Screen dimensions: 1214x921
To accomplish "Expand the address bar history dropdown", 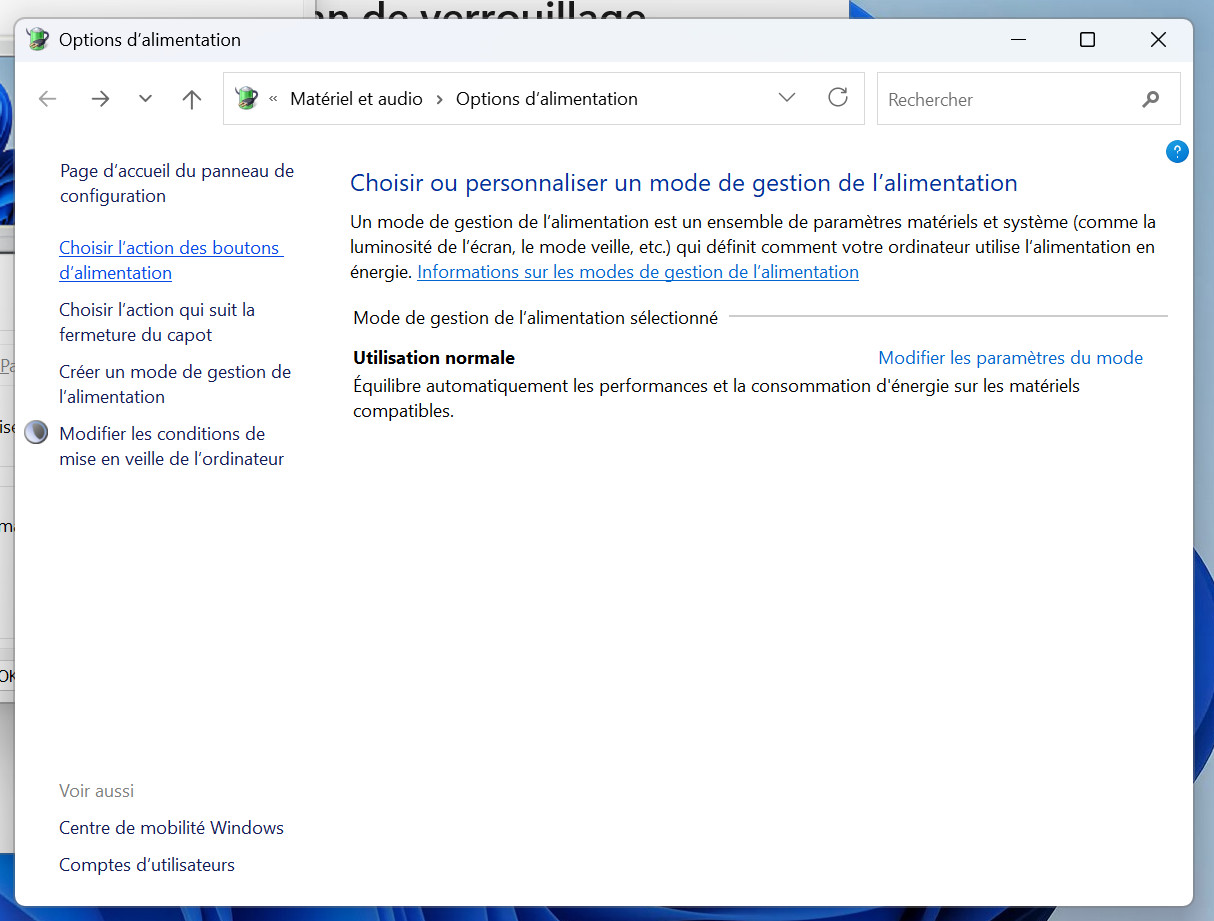I will (787, 98).
